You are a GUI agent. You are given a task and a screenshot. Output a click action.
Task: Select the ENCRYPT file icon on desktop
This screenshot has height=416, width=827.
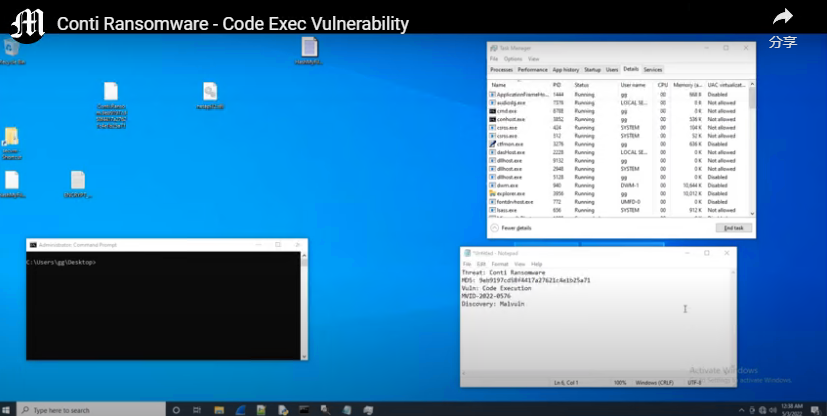click(x=78, y=185)
